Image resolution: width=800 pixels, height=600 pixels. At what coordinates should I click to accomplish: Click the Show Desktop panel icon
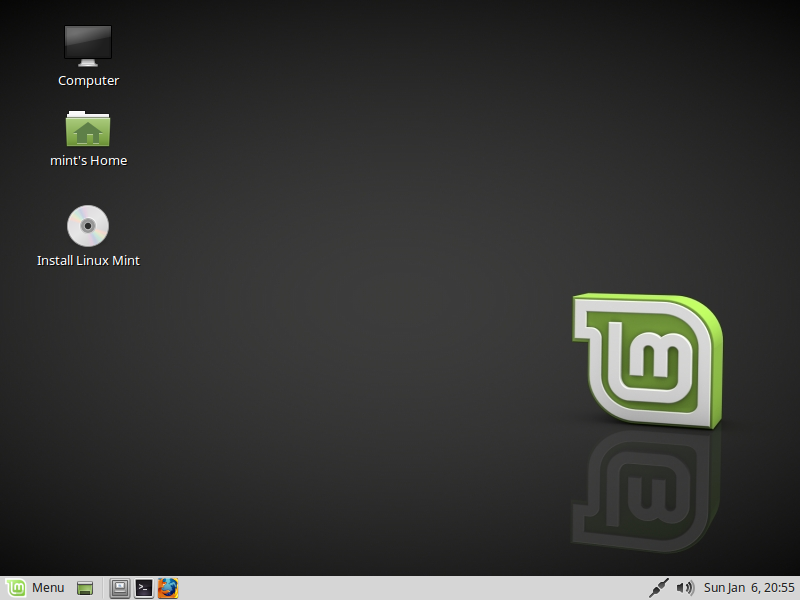click(86, 588)
